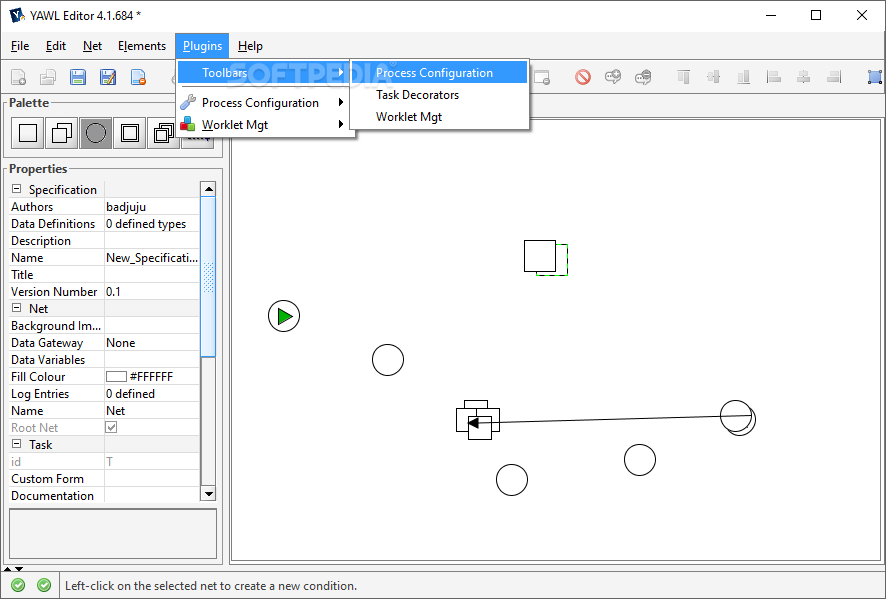This screenshot has width=886, height=599.
Task: Click the properties scrollbar down arrow
Action: (x=209, y=494)
